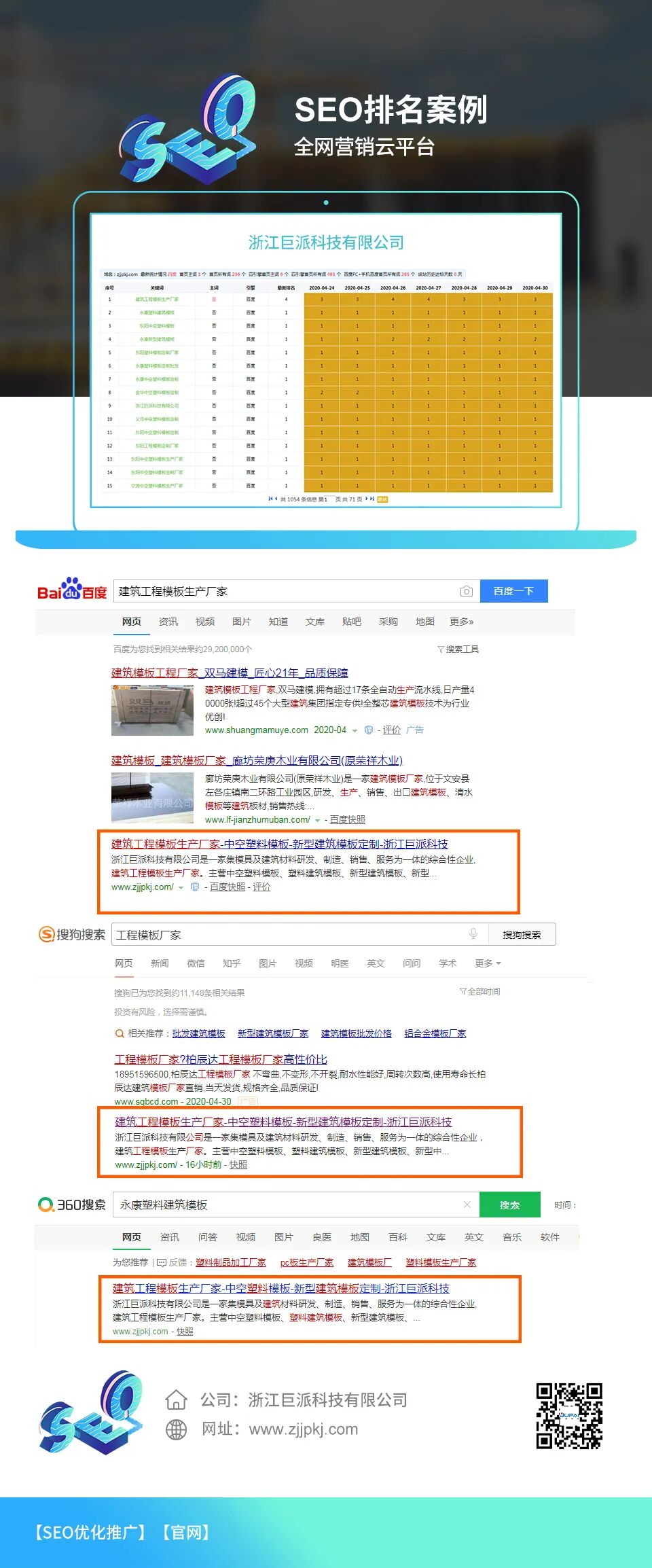Click the camera icon in Baidu search box
The height and width of the screenshot is (1568, 652).
[466, 591]
